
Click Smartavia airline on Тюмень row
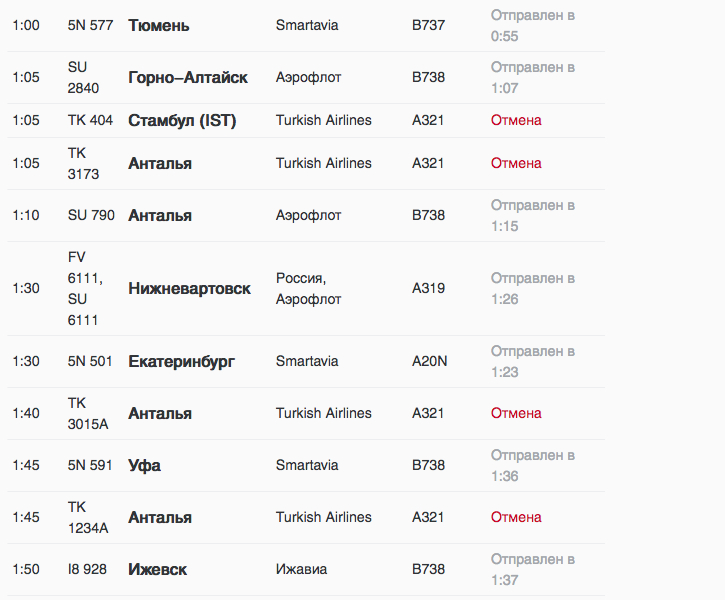tap(307, 25)
